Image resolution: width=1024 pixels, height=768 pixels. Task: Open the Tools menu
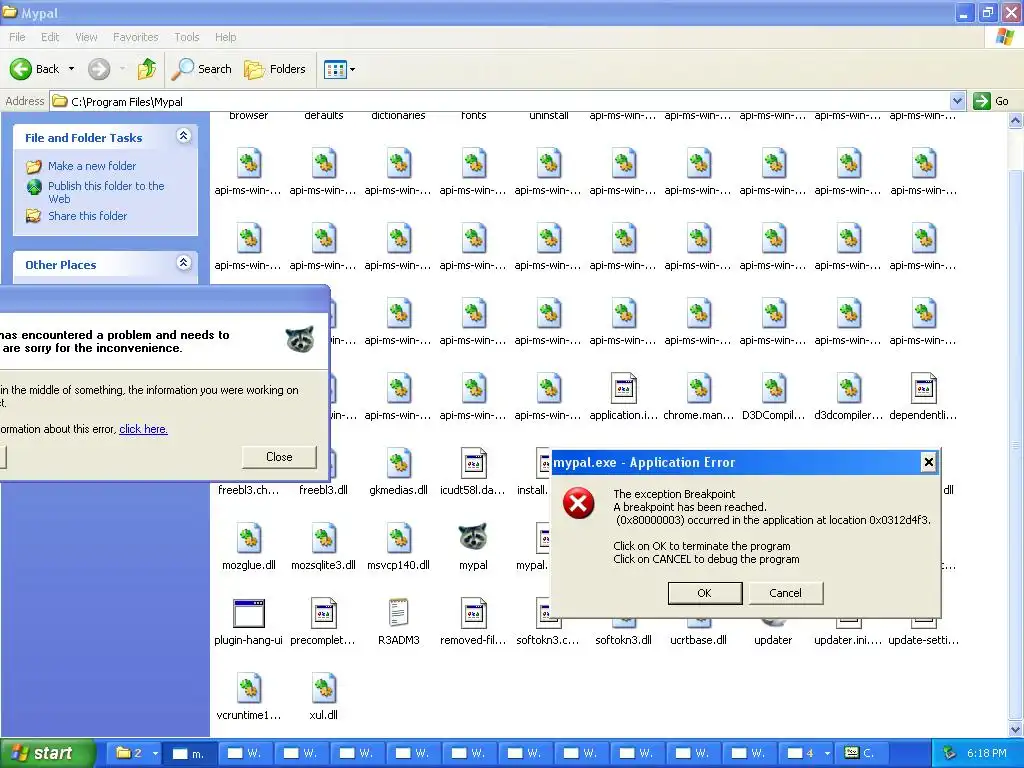click(187, 37)
